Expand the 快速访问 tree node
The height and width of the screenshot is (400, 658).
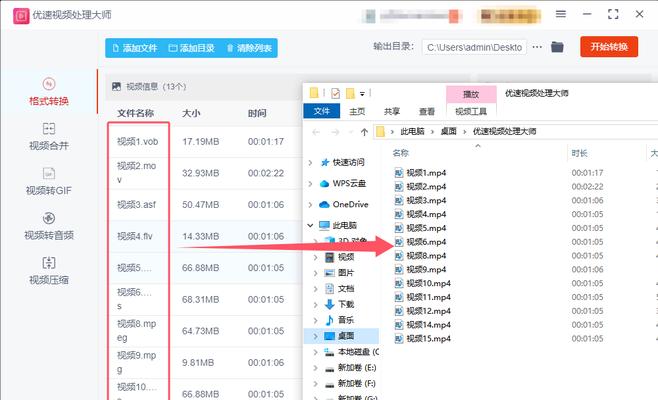click(x=311, y=162)
